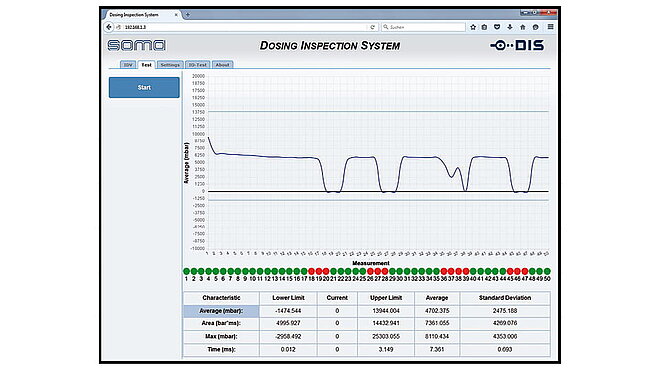Click the Characteristic column header

pyautogui.click(x=221, y=298)
